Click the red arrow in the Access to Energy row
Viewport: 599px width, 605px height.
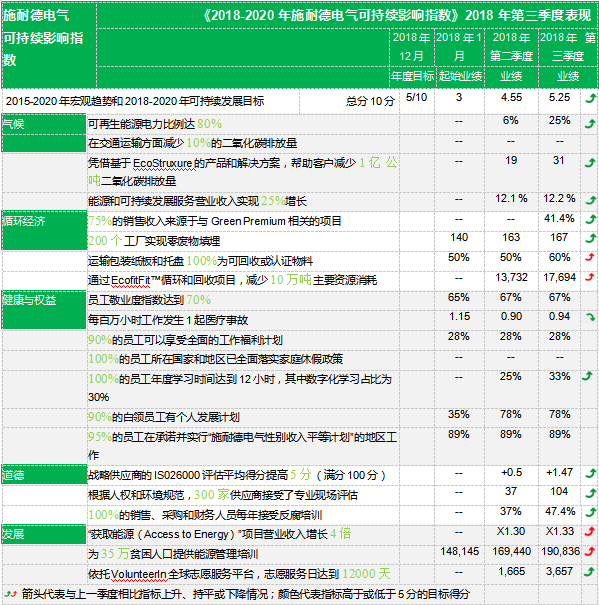590,532
